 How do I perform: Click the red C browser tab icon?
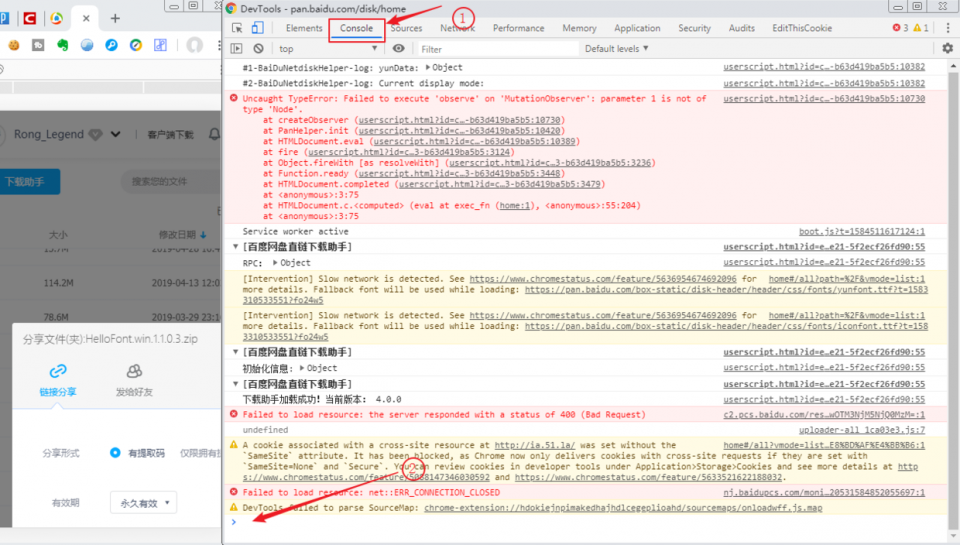[29, 18]
